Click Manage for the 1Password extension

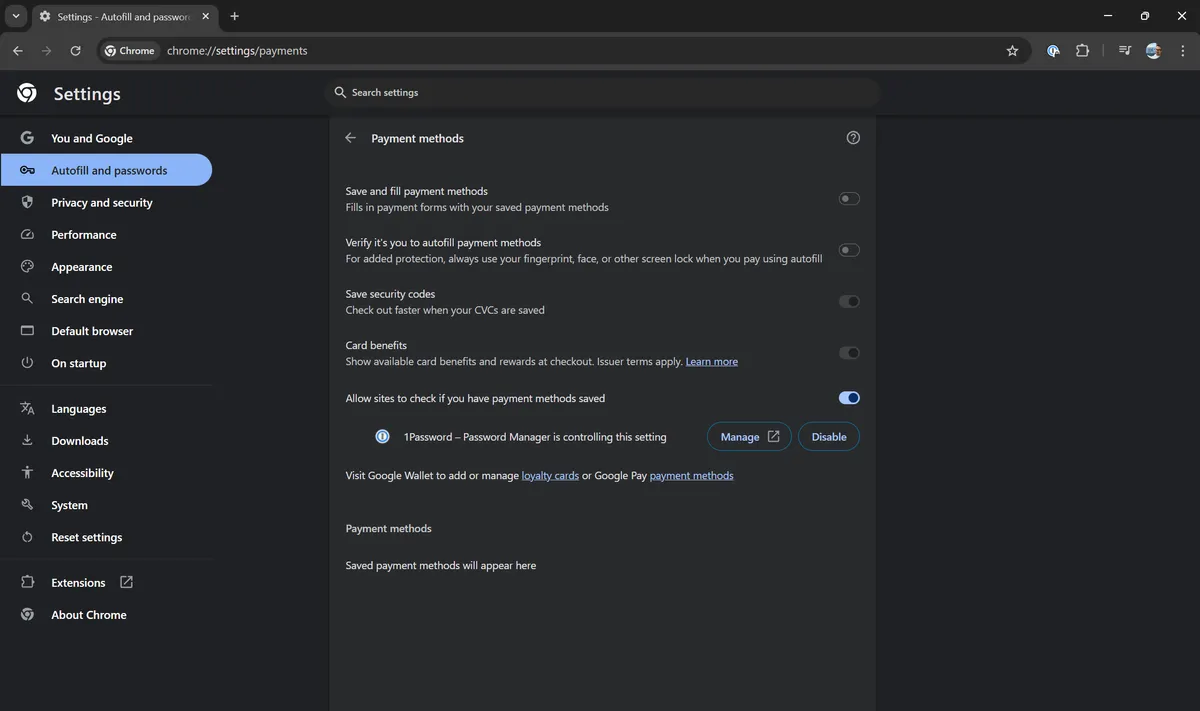(x=749, y=437)
